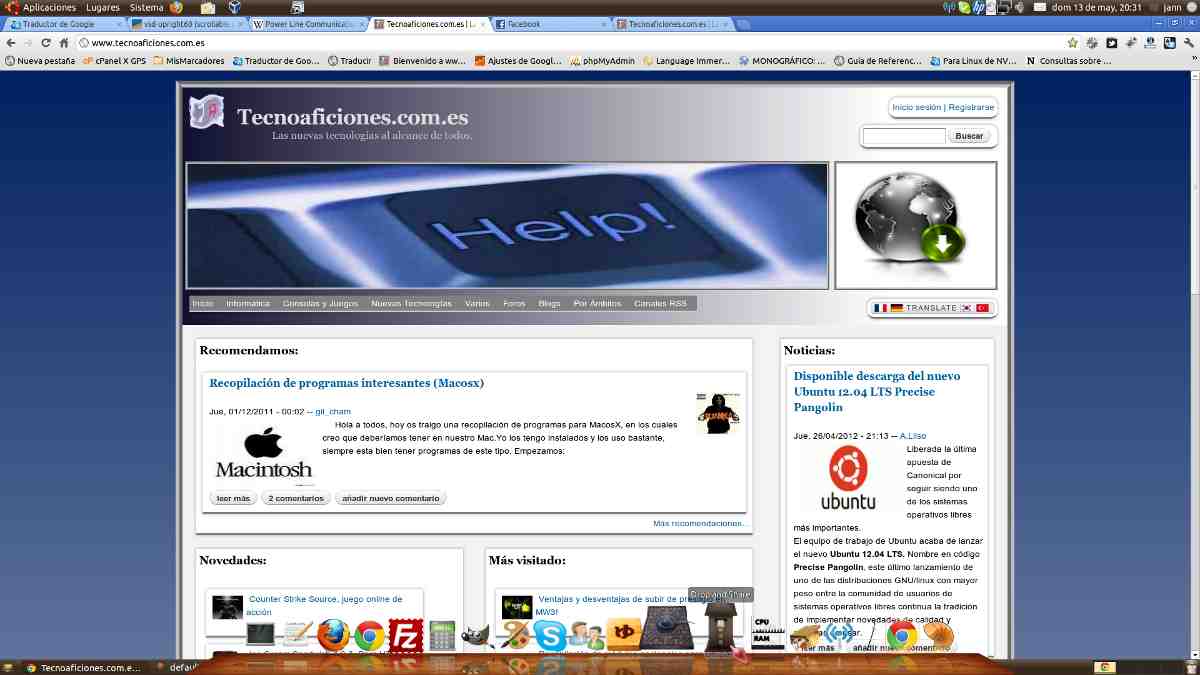Click the date and time clock
The width and height of the screenshot is (1200, 675).
1097,7
